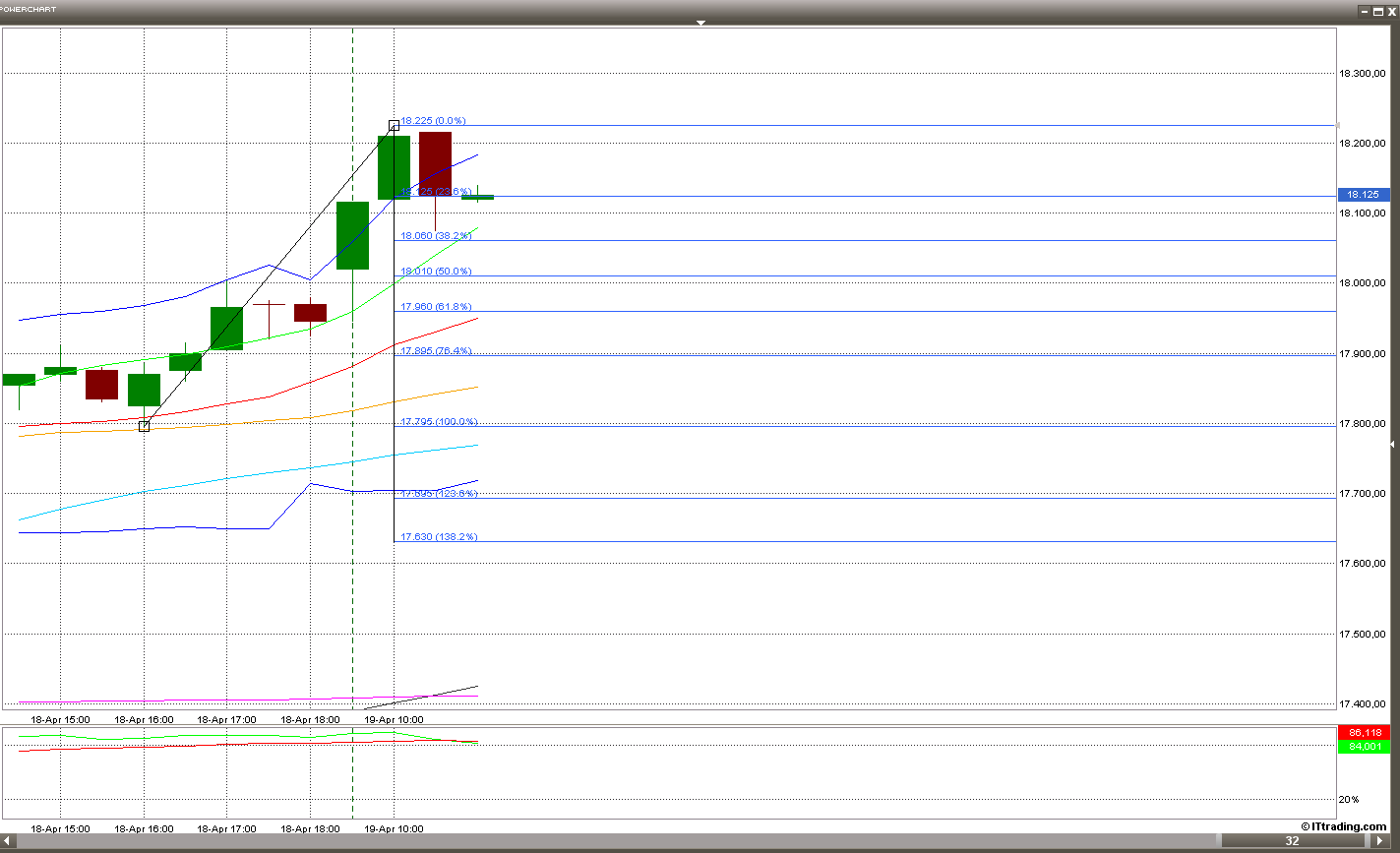The width and height of the screenshot is (1400, 853).
Task: Click the 20% label in the indicator panel
Action: 1350,800
